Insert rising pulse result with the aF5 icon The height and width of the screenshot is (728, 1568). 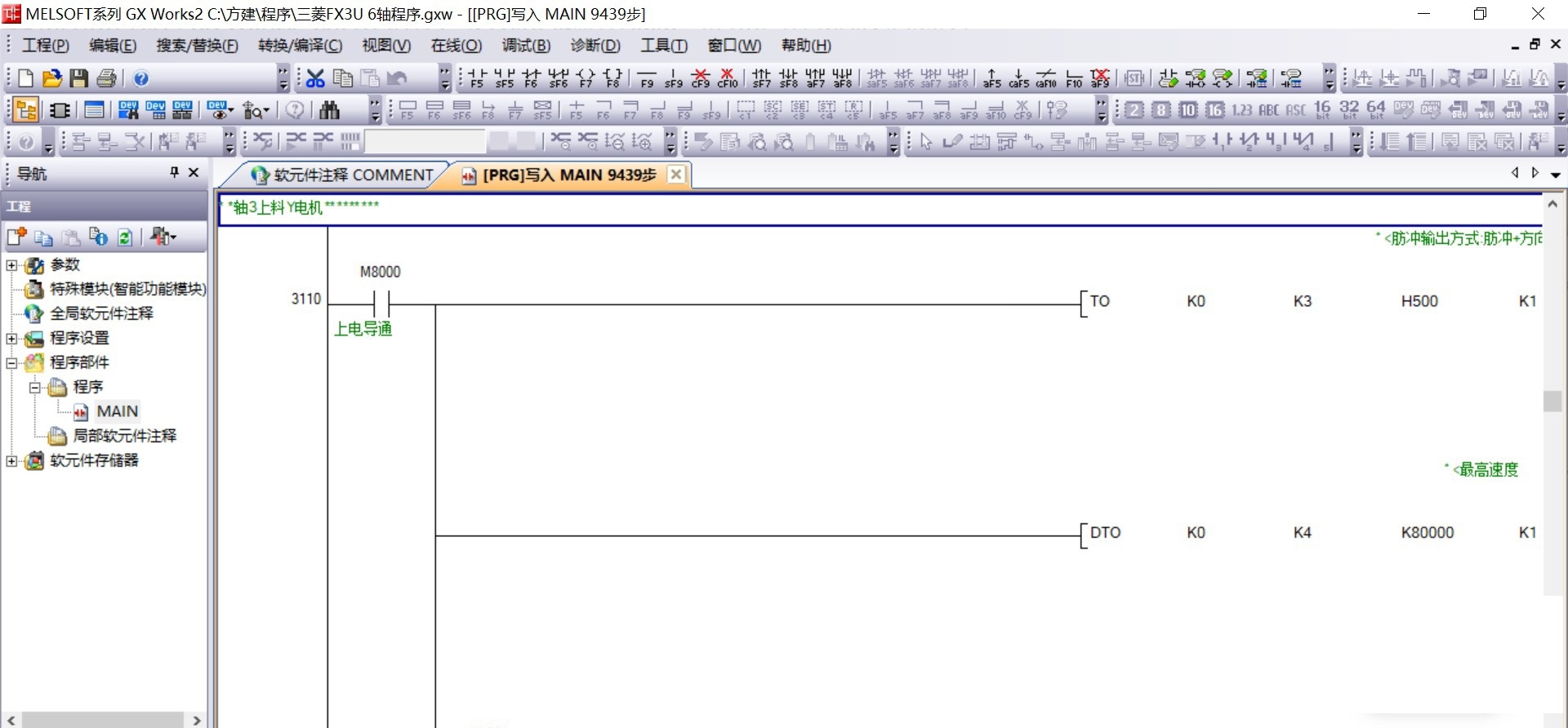(991, 78)
